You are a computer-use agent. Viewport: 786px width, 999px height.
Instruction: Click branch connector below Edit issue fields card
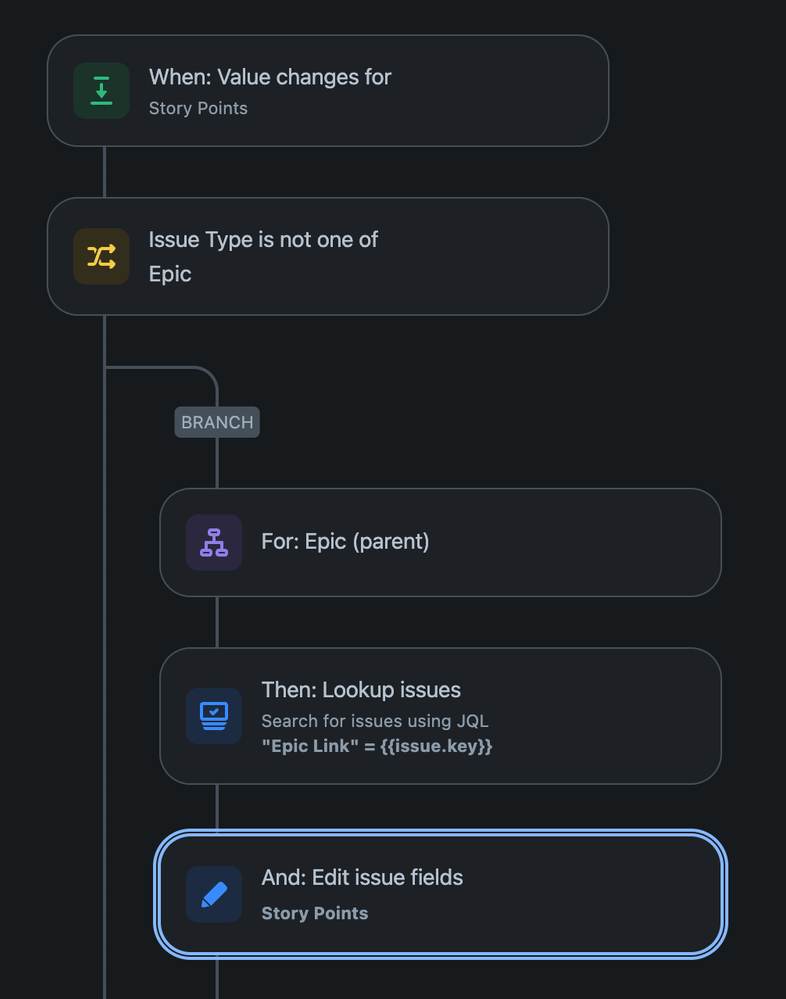coord(217,978)
